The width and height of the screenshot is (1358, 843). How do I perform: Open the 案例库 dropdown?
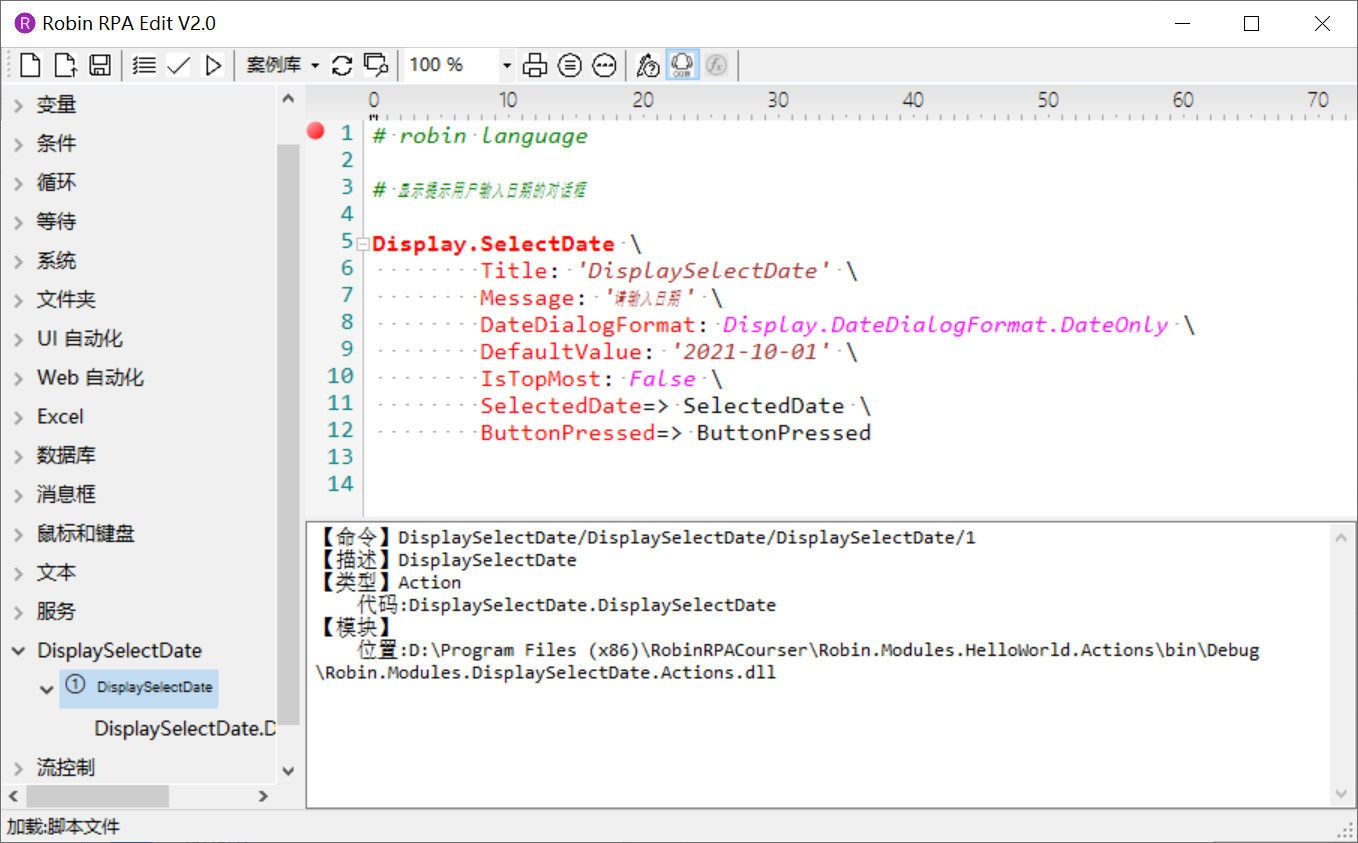point(282,66)
